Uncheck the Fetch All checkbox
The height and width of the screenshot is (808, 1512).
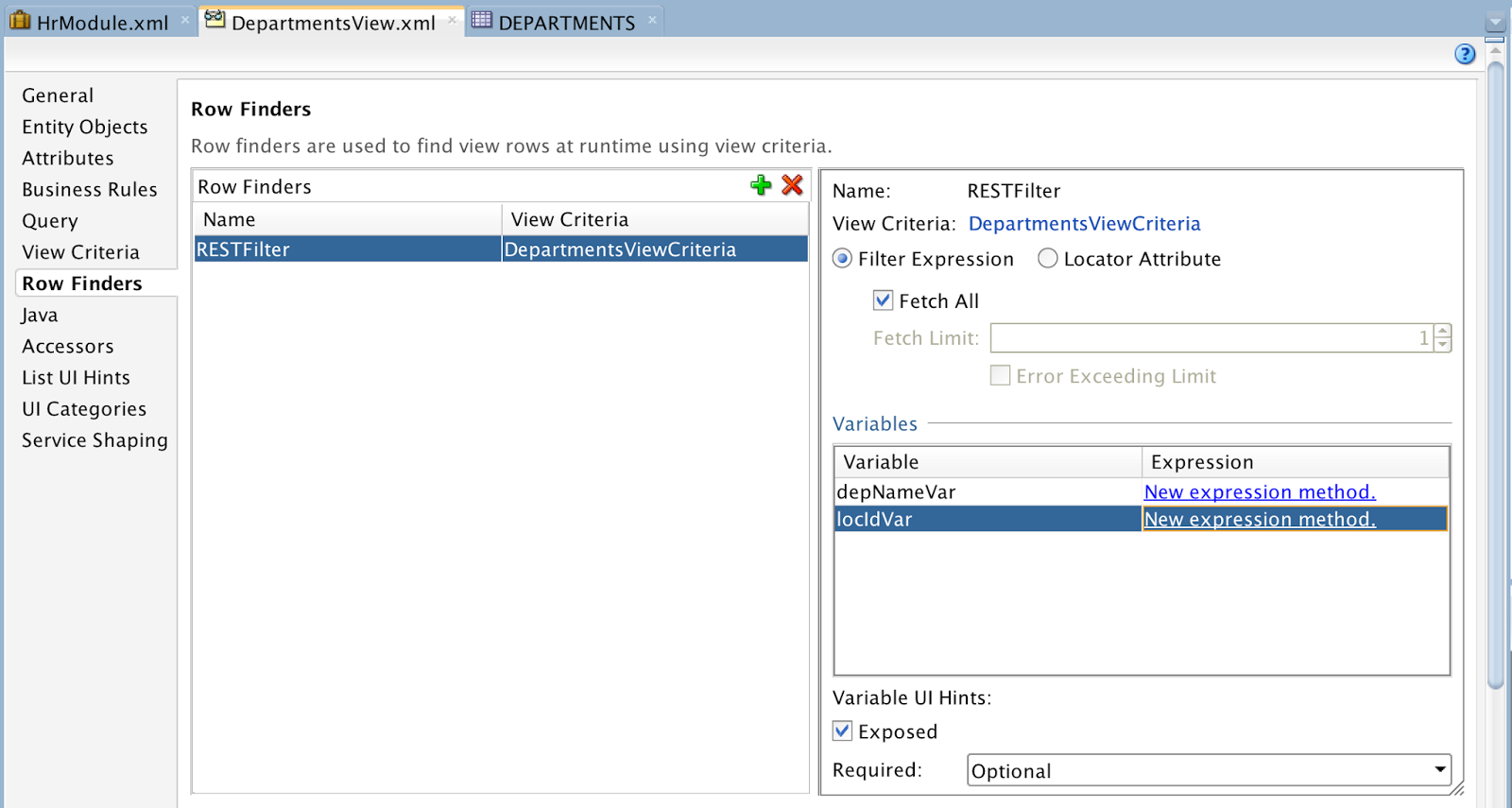pos(883,301)
